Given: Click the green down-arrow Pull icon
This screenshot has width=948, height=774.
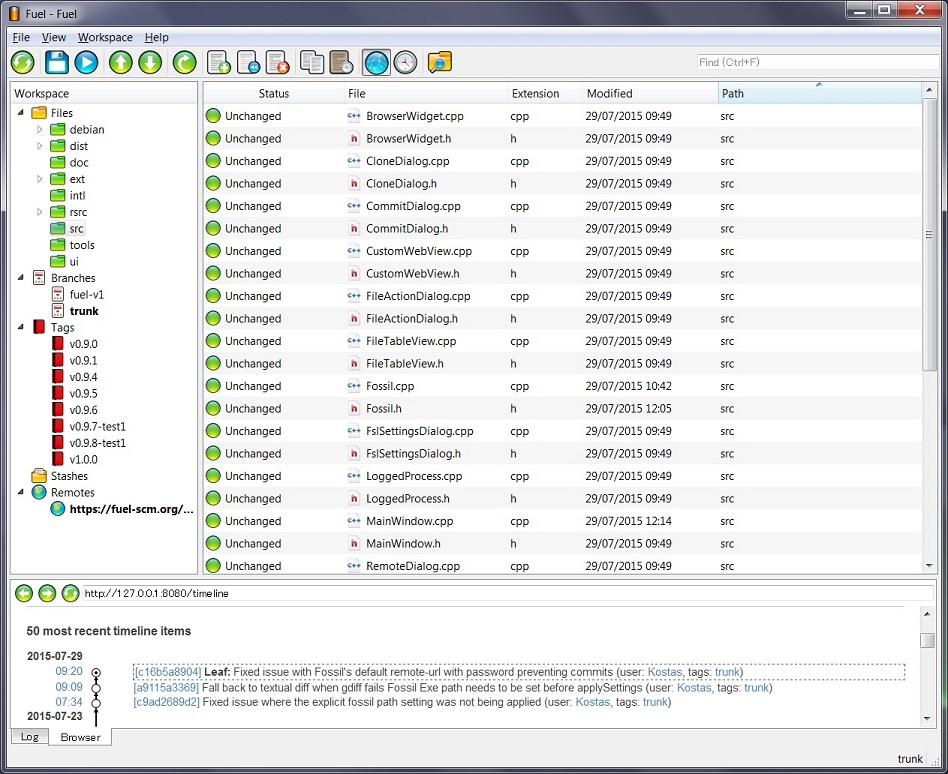Looking at the screenshot, I should click(x=150, y=62).
